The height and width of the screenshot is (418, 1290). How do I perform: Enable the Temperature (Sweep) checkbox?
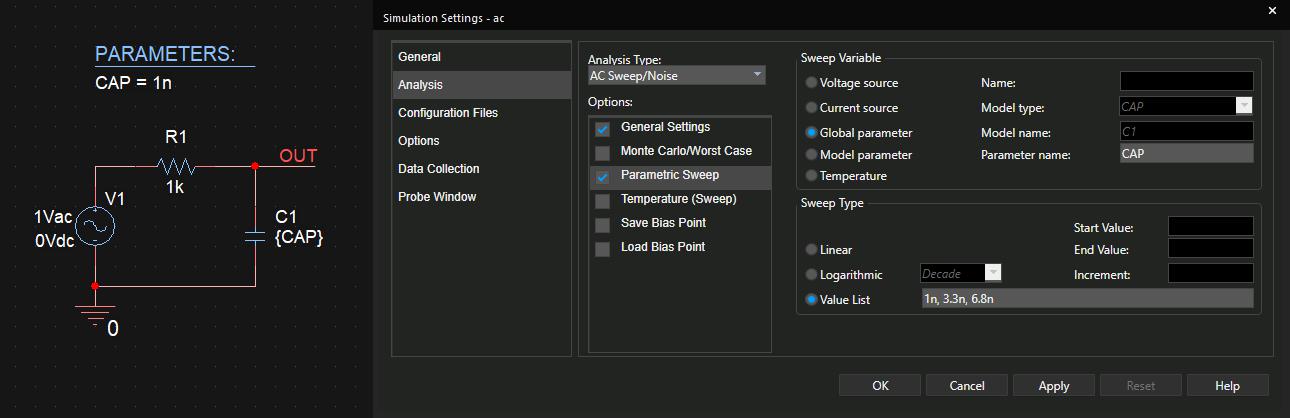coord(602,201)
